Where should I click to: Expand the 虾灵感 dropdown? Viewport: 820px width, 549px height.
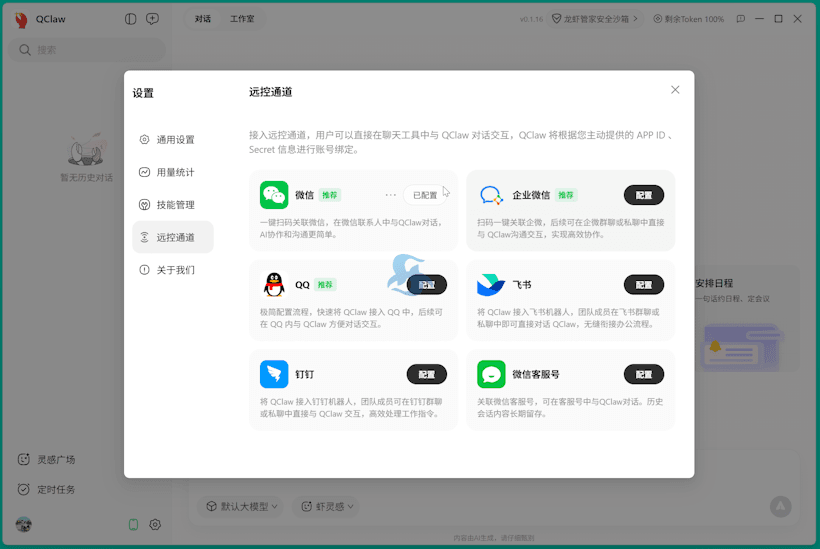click(327, 506)
